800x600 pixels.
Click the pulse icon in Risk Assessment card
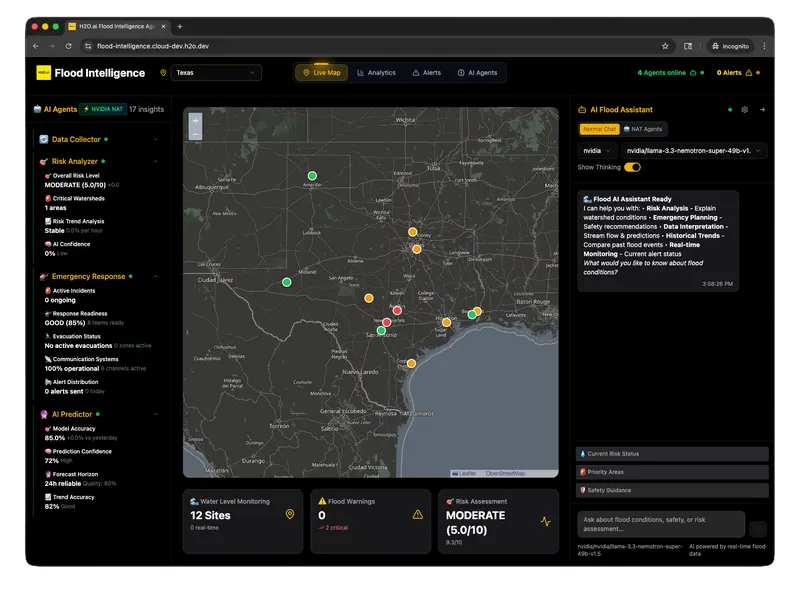545,521
